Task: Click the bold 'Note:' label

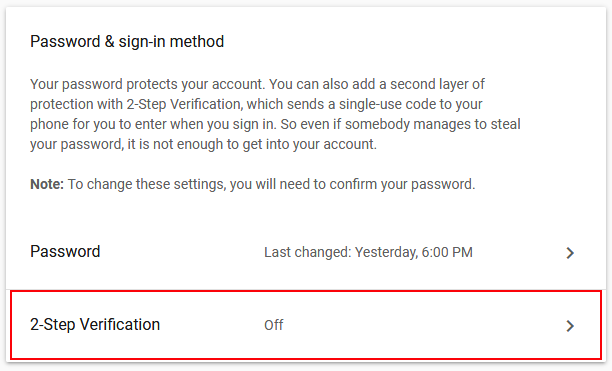Action: click(x=47, y=184)
